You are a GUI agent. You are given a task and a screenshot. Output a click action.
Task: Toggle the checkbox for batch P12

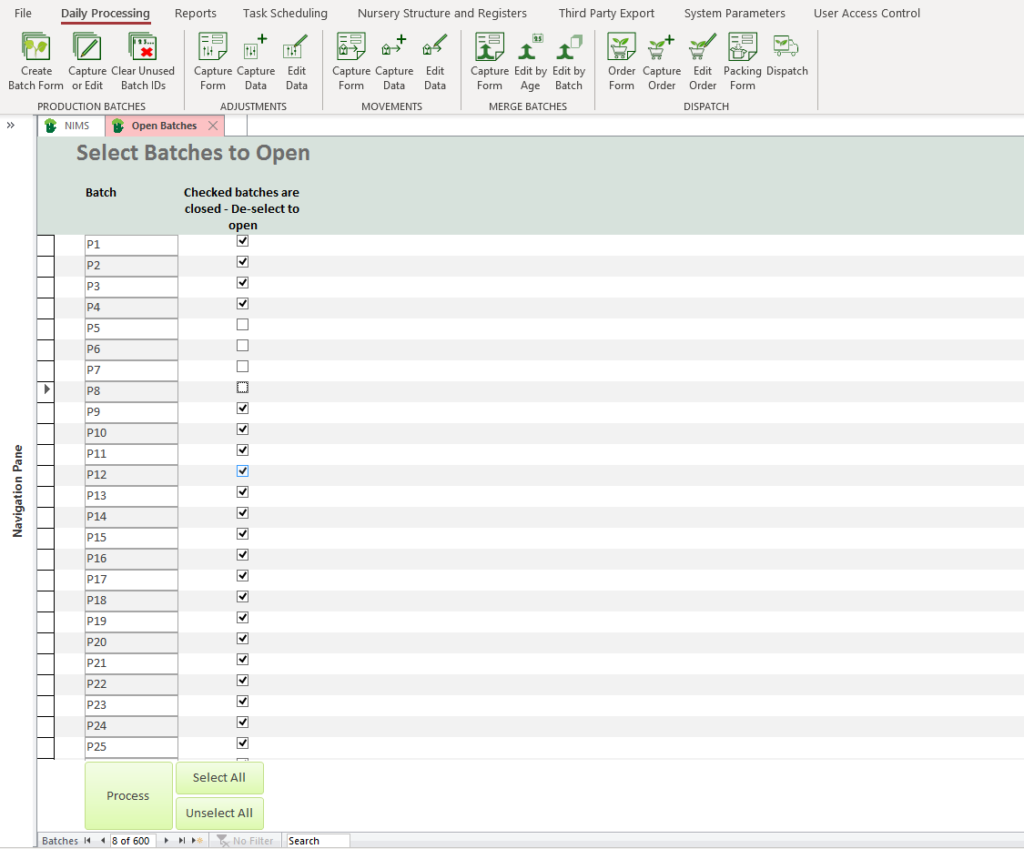click(x=242, y=471)
